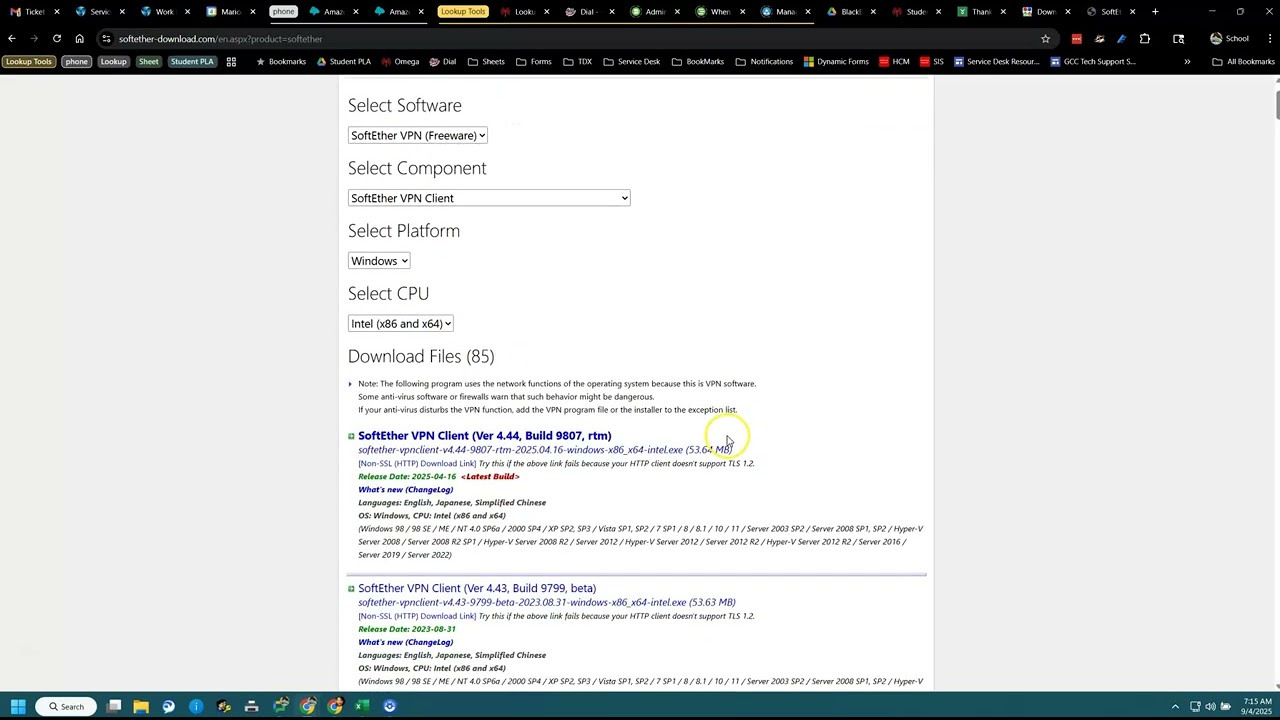Show hidden system tray icons
This screenshot has width=1280, height=720.
pos(1175,706)
